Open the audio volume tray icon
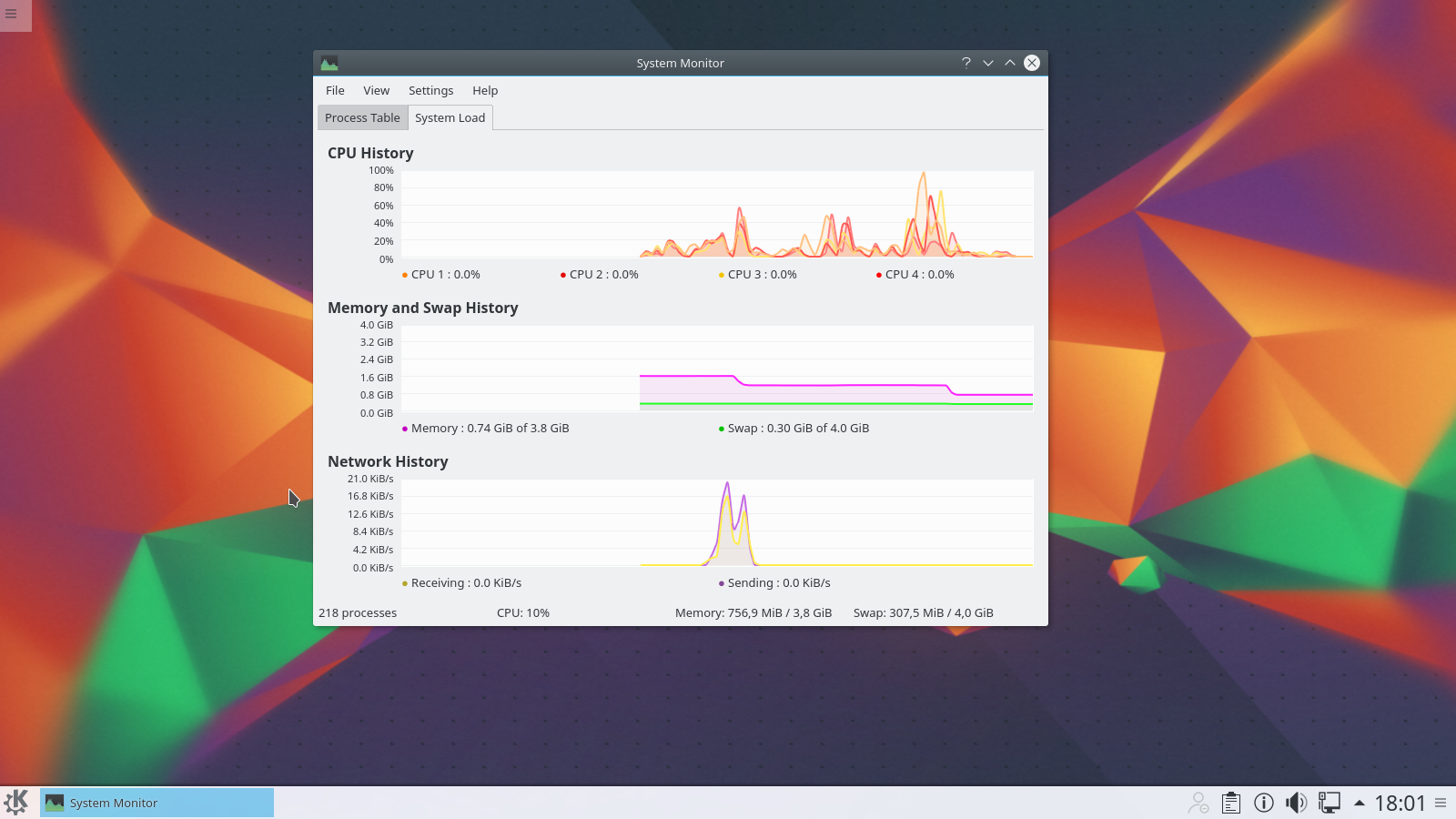The image size is (1456, 819). pyautogui.click(x=1297, y=803)
